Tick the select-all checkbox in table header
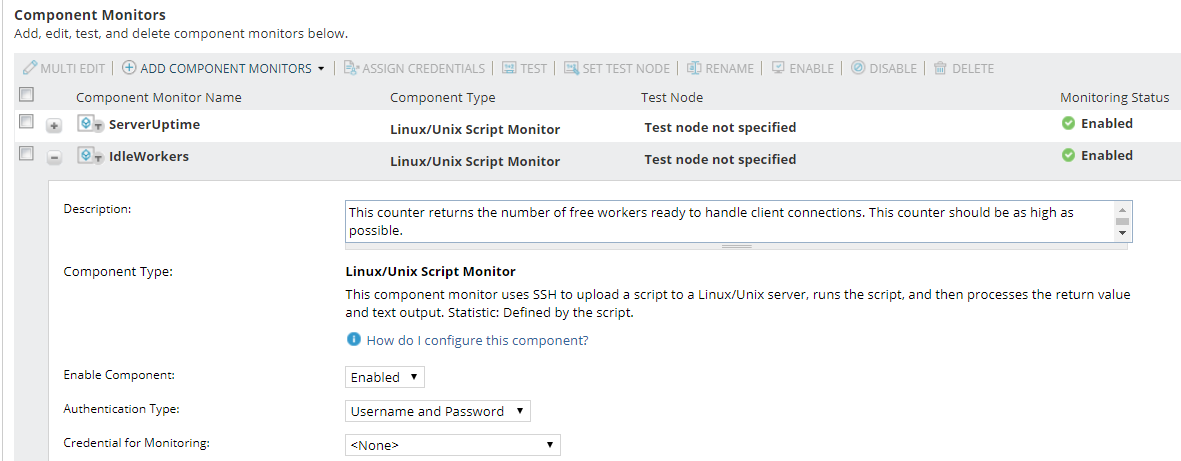This screenshot has width=1181, height=461. pos(27,95)
